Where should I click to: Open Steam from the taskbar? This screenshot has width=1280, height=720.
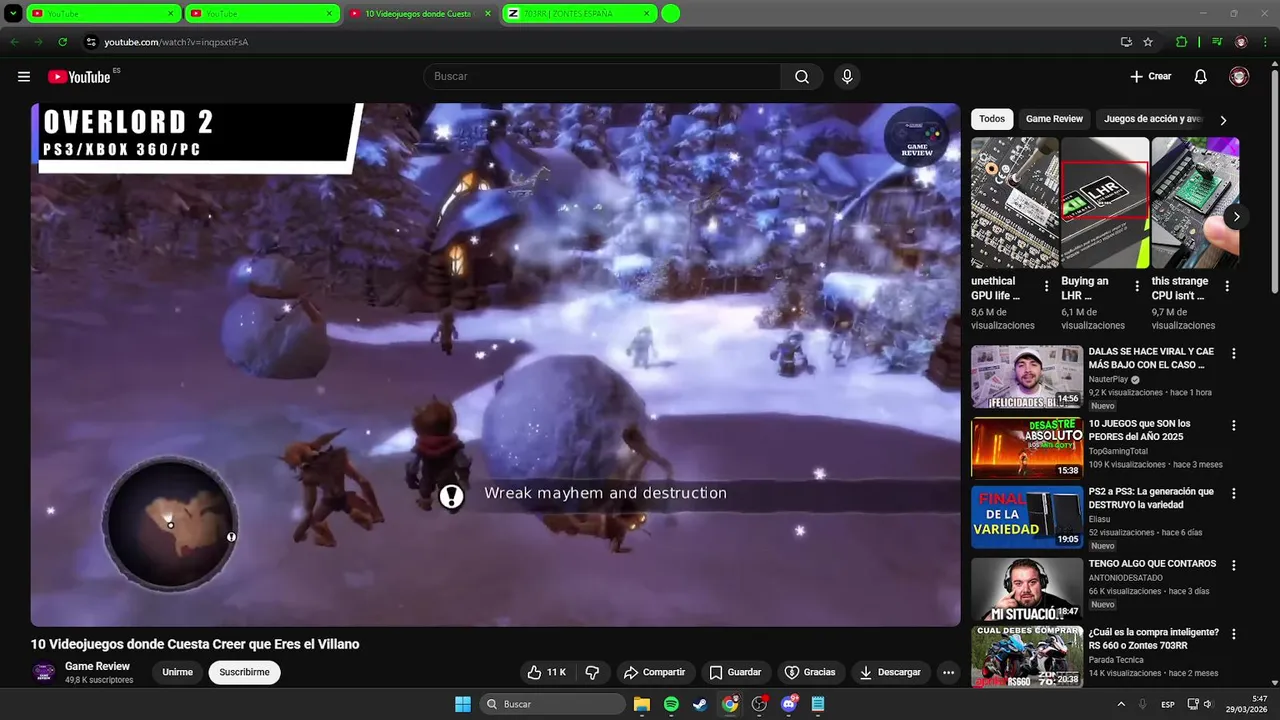pos(700,704)
